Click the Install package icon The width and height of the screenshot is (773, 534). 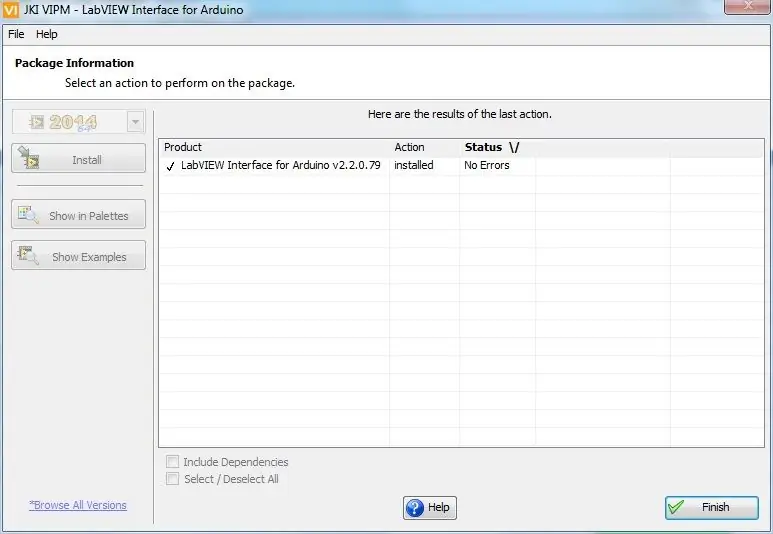click(29, 158)
